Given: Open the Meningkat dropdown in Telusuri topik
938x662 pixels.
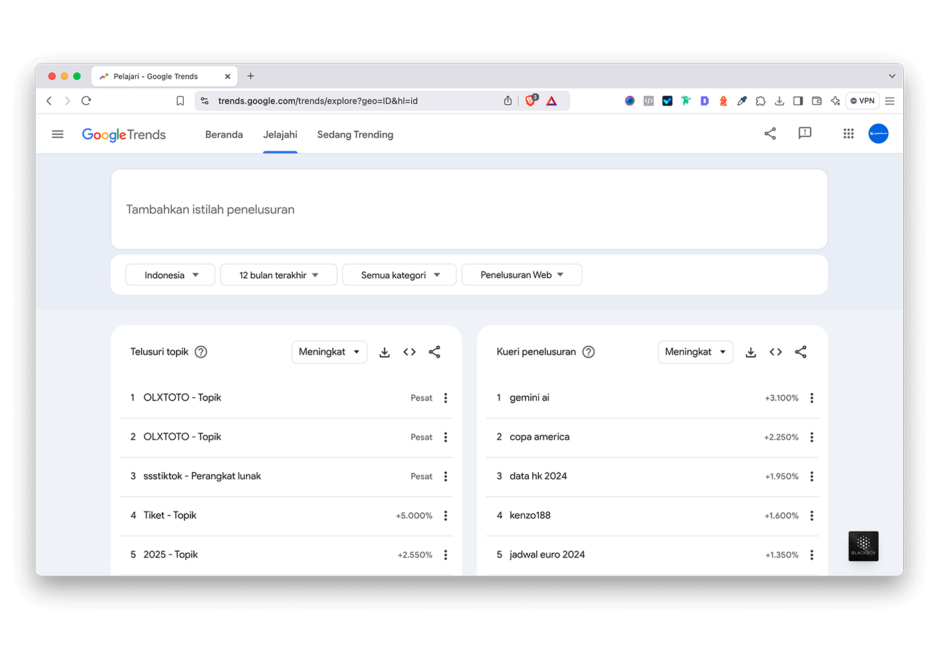Looking at the screenshot, I should (329, 351).
